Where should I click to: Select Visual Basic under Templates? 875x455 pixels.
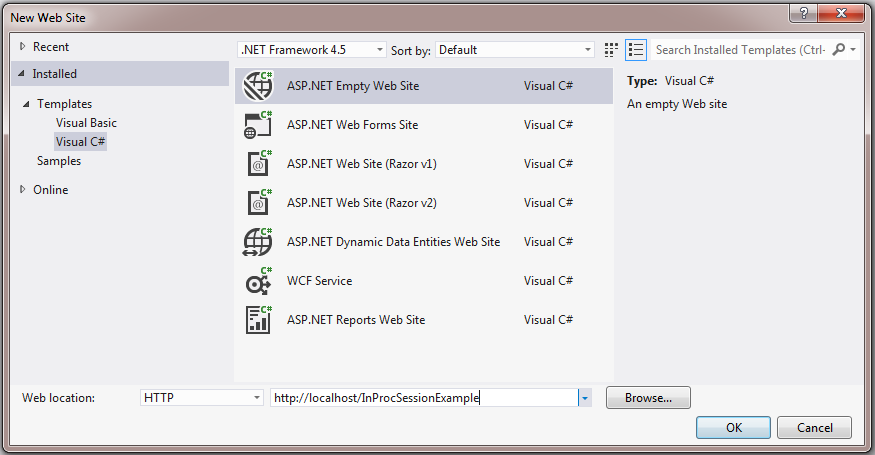(86, 123)
